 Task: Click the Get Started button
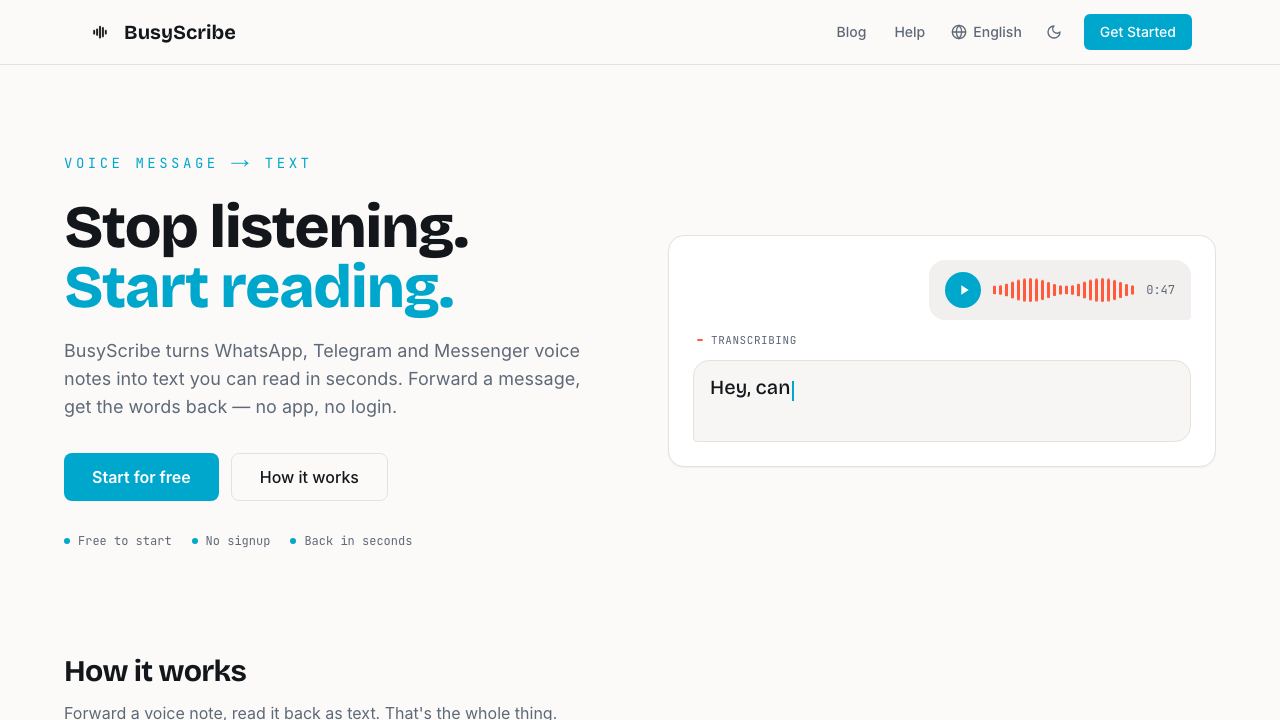pyautogui.click(x=1138, y=32)
